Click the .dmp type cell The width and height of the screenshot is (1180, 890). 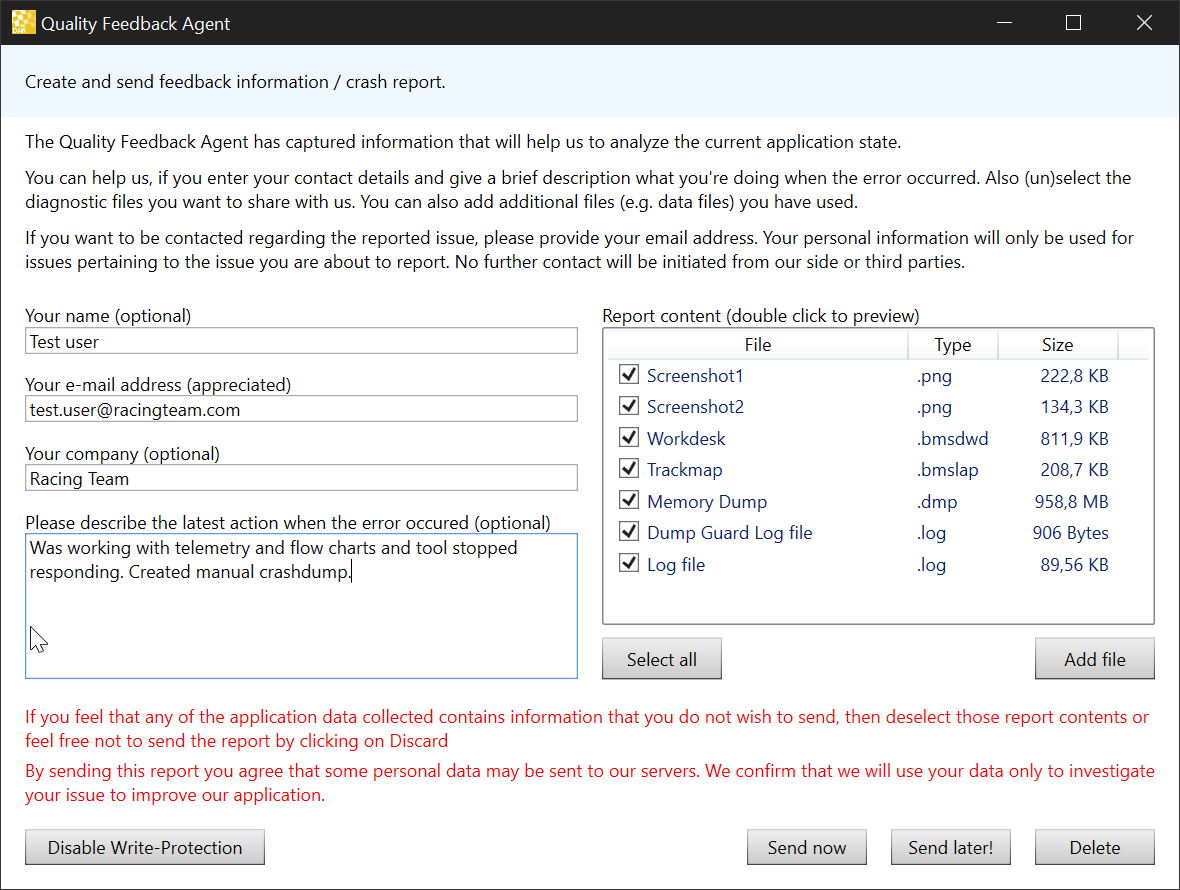click(x=937, y=502)
